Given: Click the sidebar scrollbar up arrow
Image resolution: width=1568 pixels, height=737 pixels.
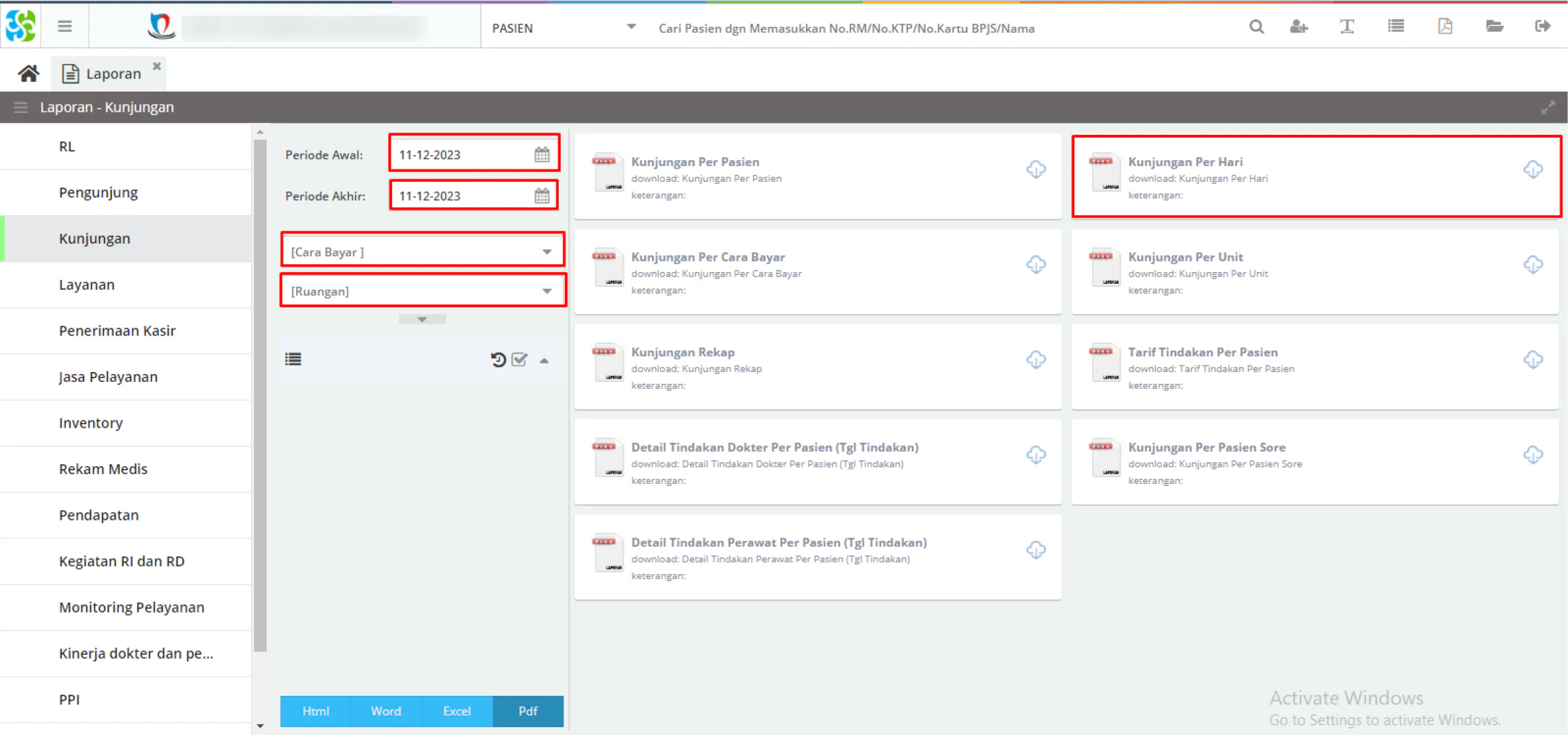Looking at the screenshot, I should click(260, 132).
